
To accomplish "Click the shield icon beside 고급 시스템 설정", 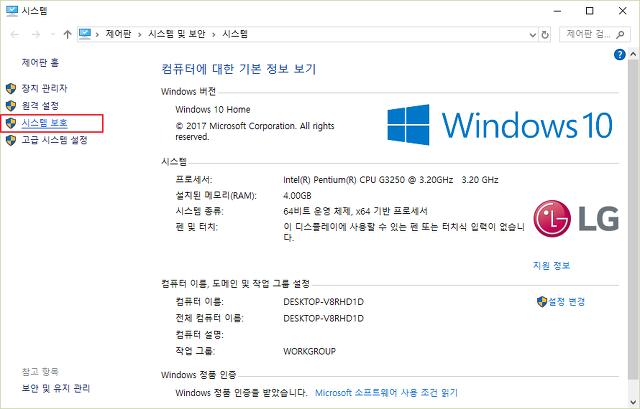I will pyautogui.click(x=11, y=140).
